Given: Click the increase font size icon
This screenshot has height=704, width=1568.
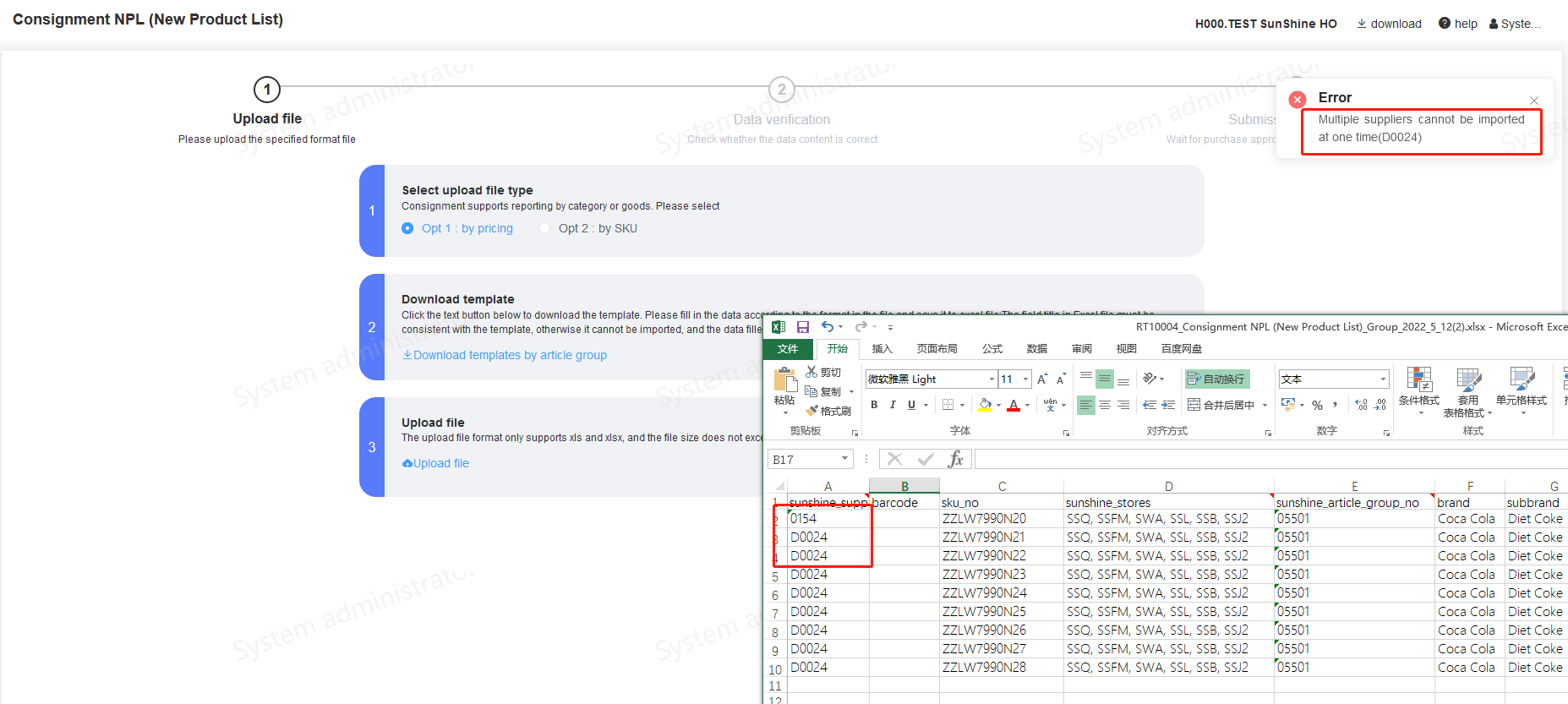Looking at the screenshot, I should pyautogui.click(x=1042, y=379).
